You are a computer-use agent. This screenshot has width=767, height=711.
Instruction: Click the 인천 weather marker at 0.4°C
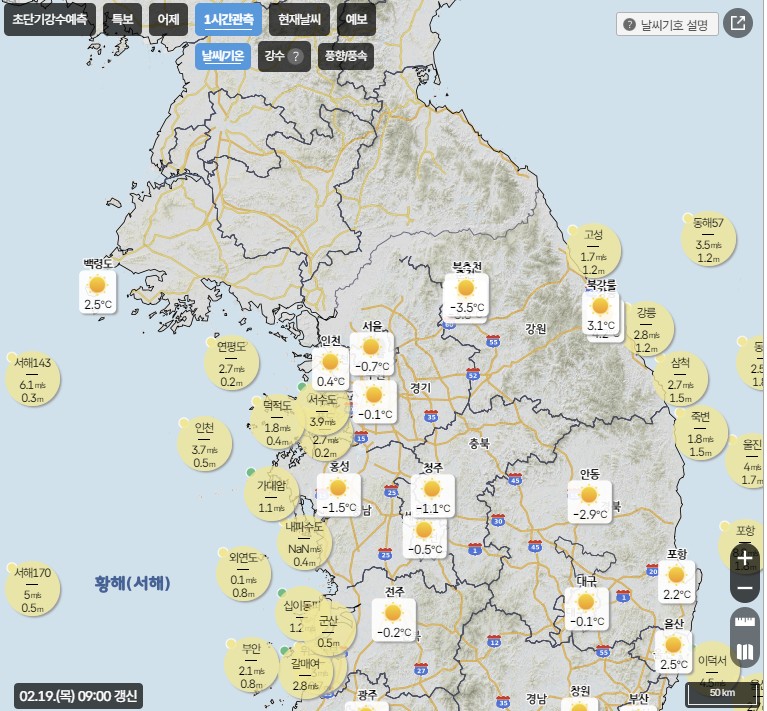(x=330, y=369)
